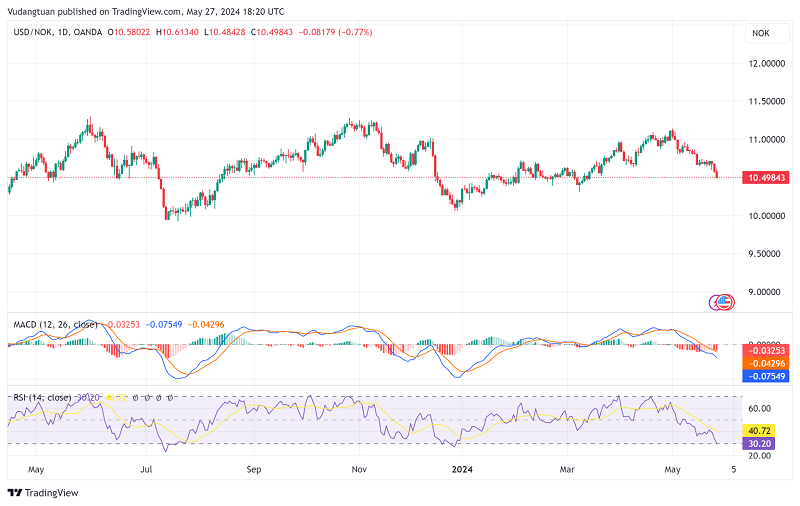Click the yellow 40.72 RSI axis tag

pos(762,428)
